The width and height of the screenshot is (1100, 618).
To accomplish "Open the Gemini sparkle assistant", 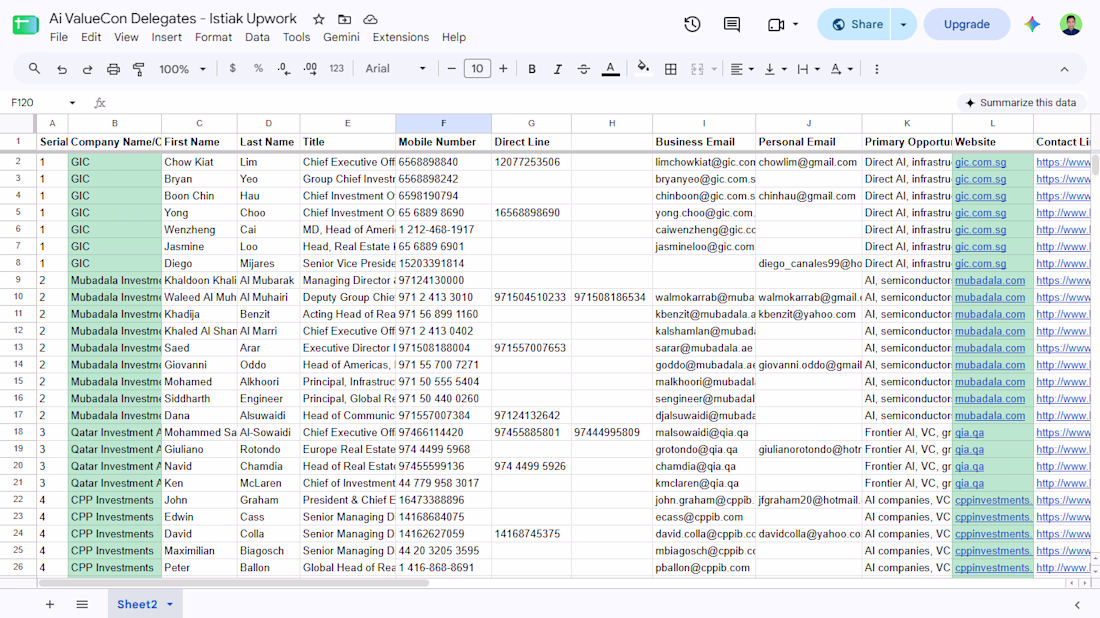I will click(1032, 25).
